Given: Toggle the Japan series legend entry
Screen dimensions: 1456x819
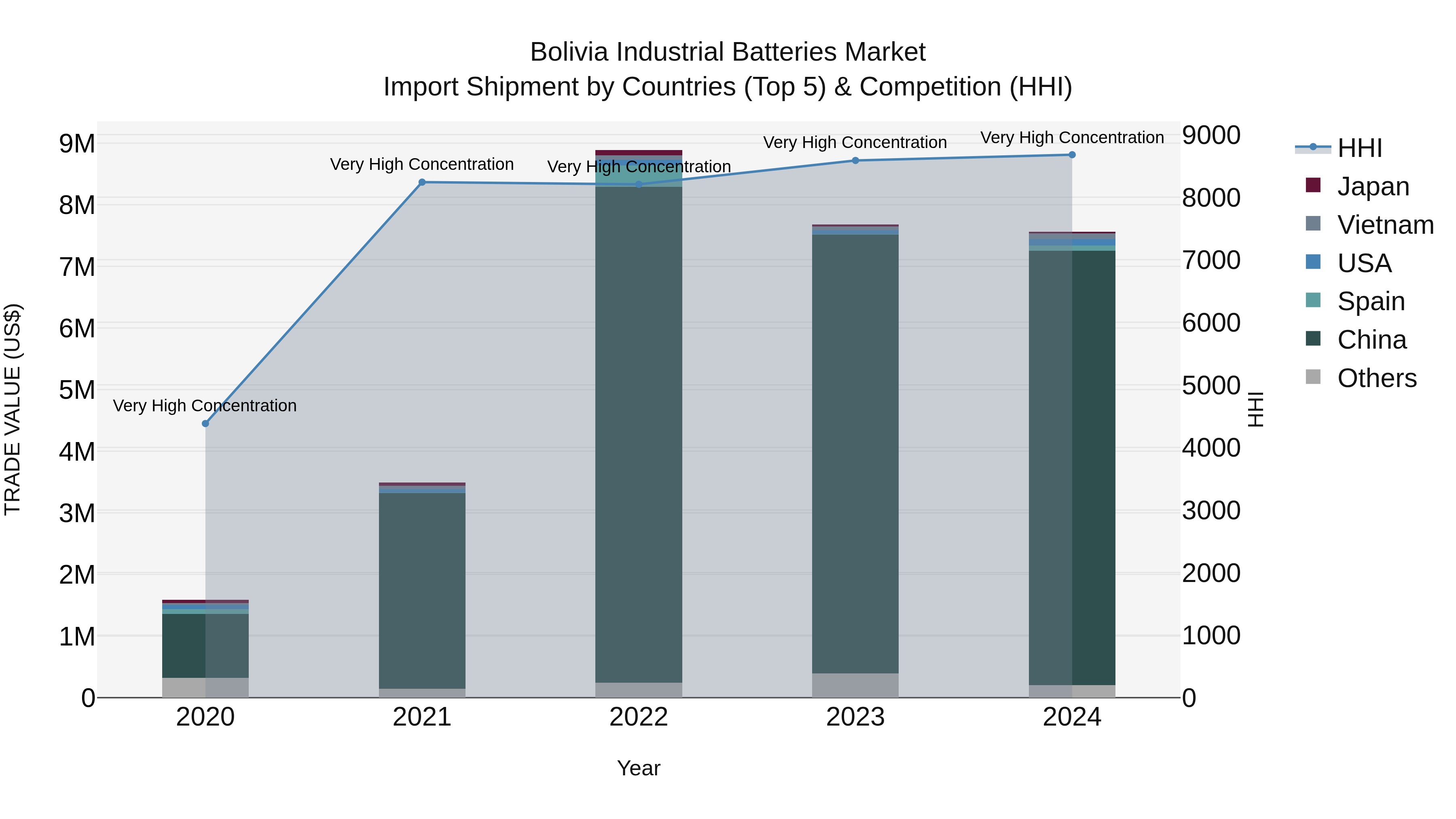Looking at the screenshot, I should (x=1357, y=186).
